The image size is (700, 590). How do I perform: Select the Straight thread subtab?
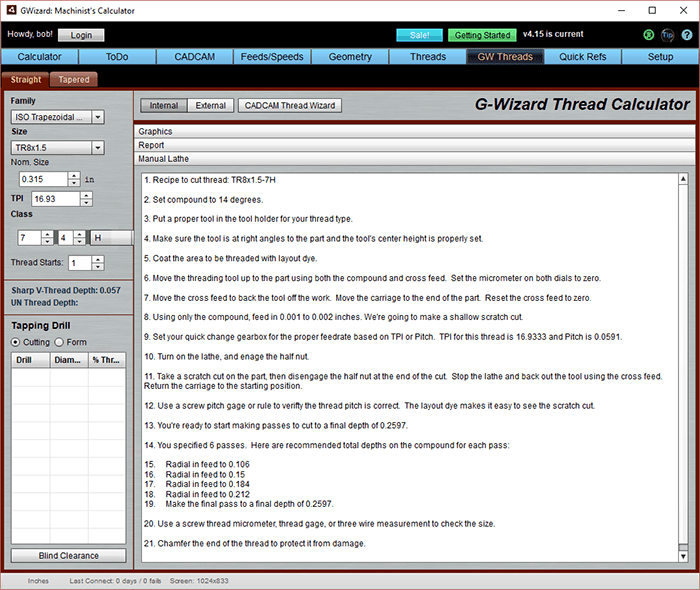[x=25, y=79]
